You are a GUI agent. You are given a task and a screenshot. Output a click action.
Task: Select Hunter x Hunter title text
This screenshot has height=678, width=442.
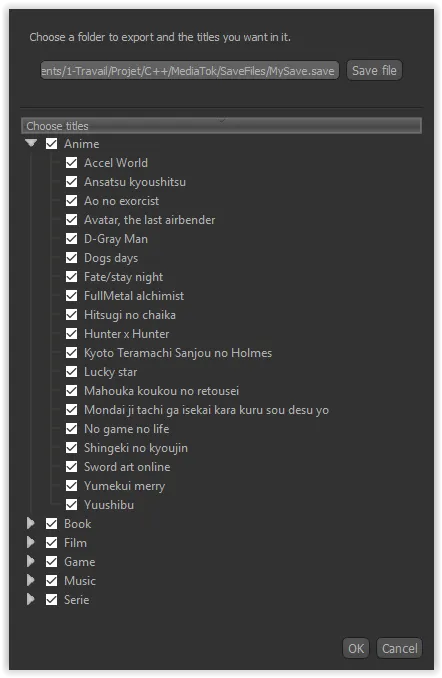(127, 334)
